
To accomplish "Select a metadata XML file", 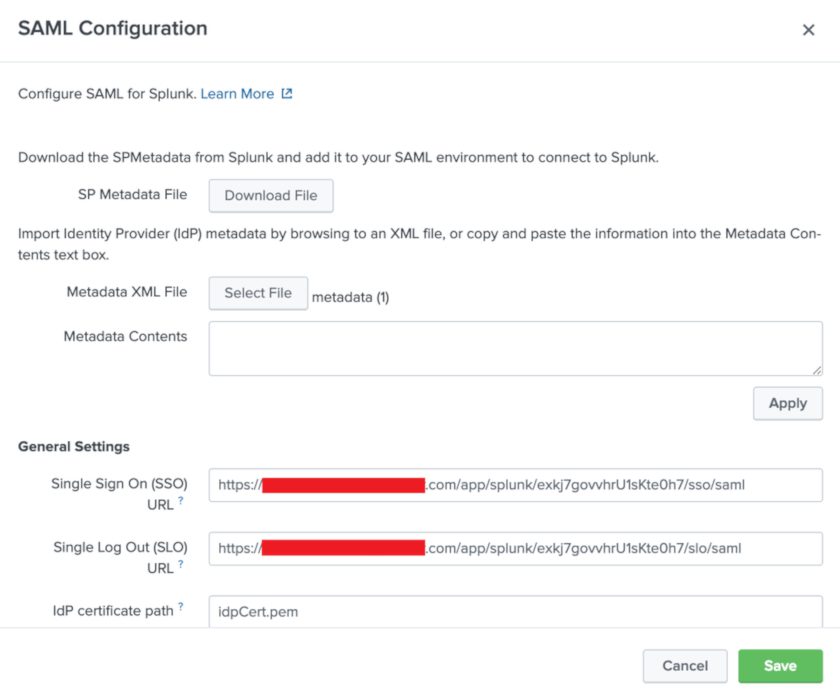I will click(x=258, y=293).
